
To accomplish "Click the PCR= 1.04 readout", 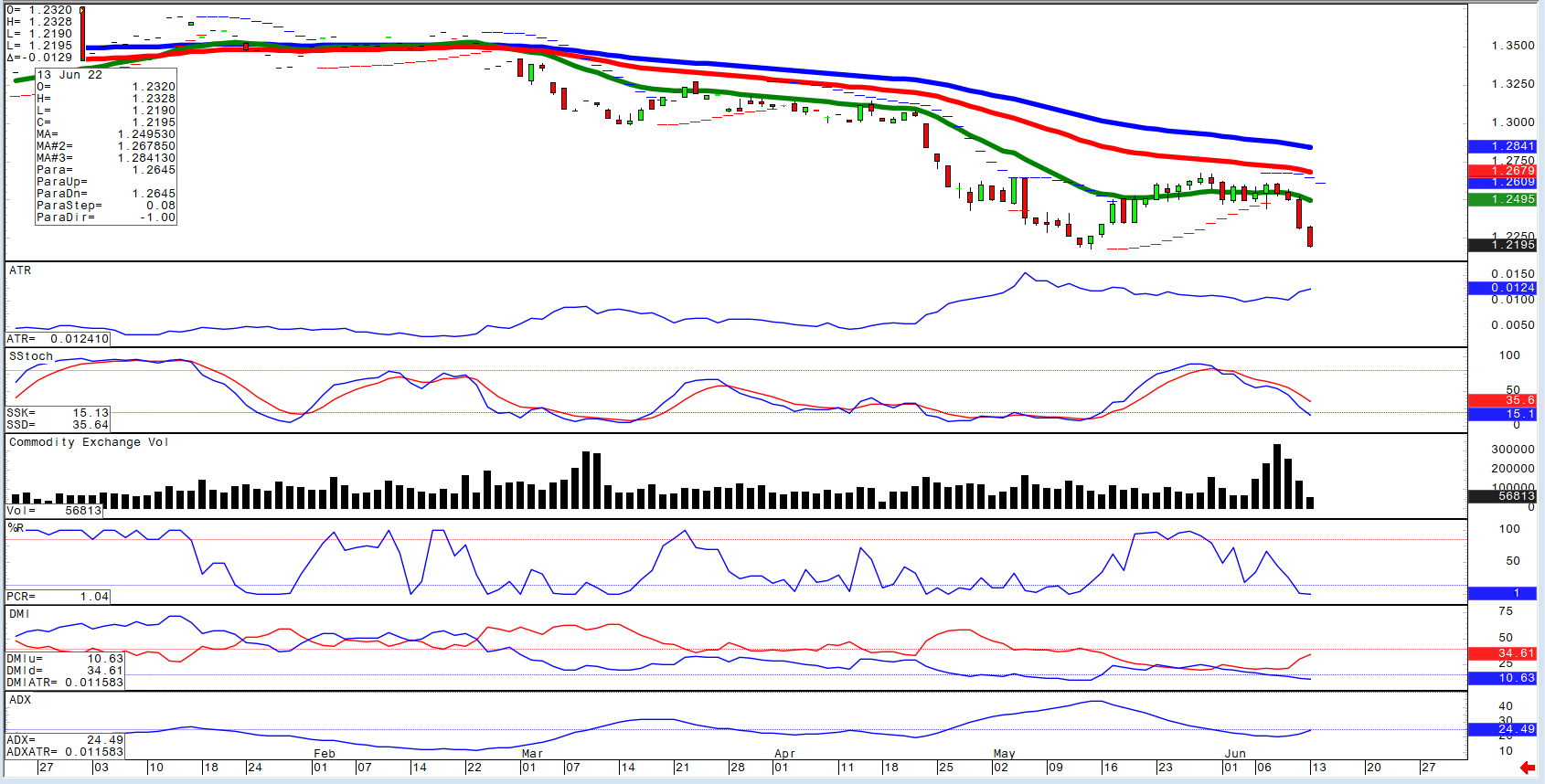I will 58,597.
